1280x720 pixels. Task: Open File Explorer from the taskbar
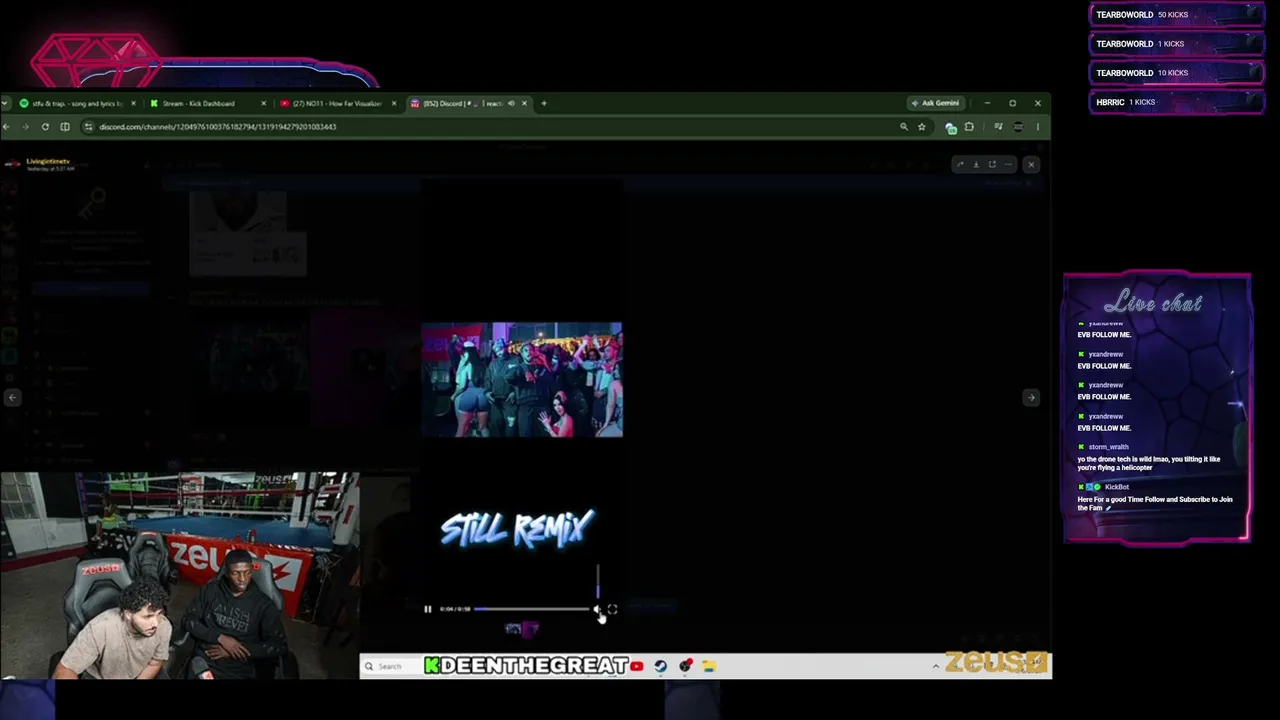coord(709,666)
